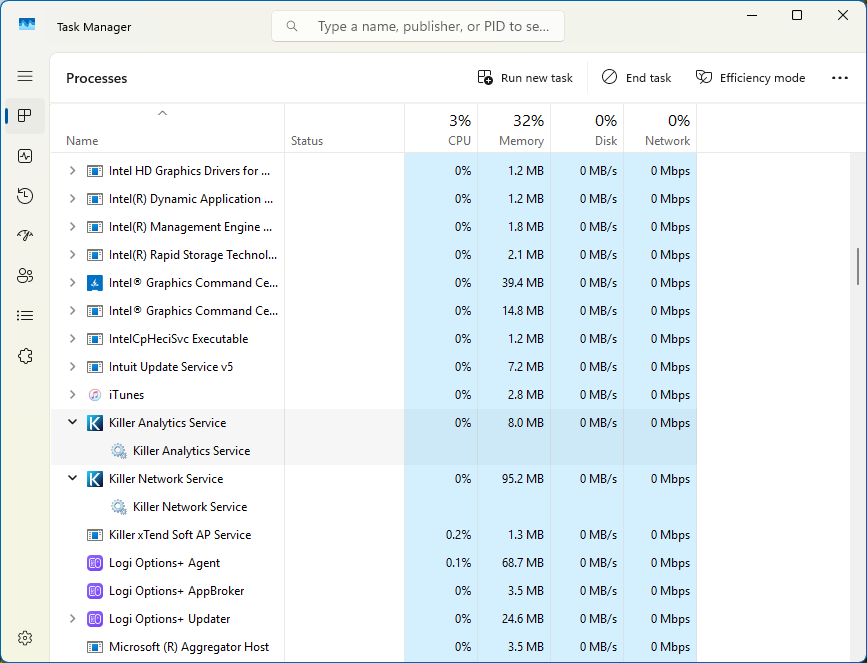Click 68.7 MB memory value
This screenshot has width=867, height=663.
(x=523, y=563)
